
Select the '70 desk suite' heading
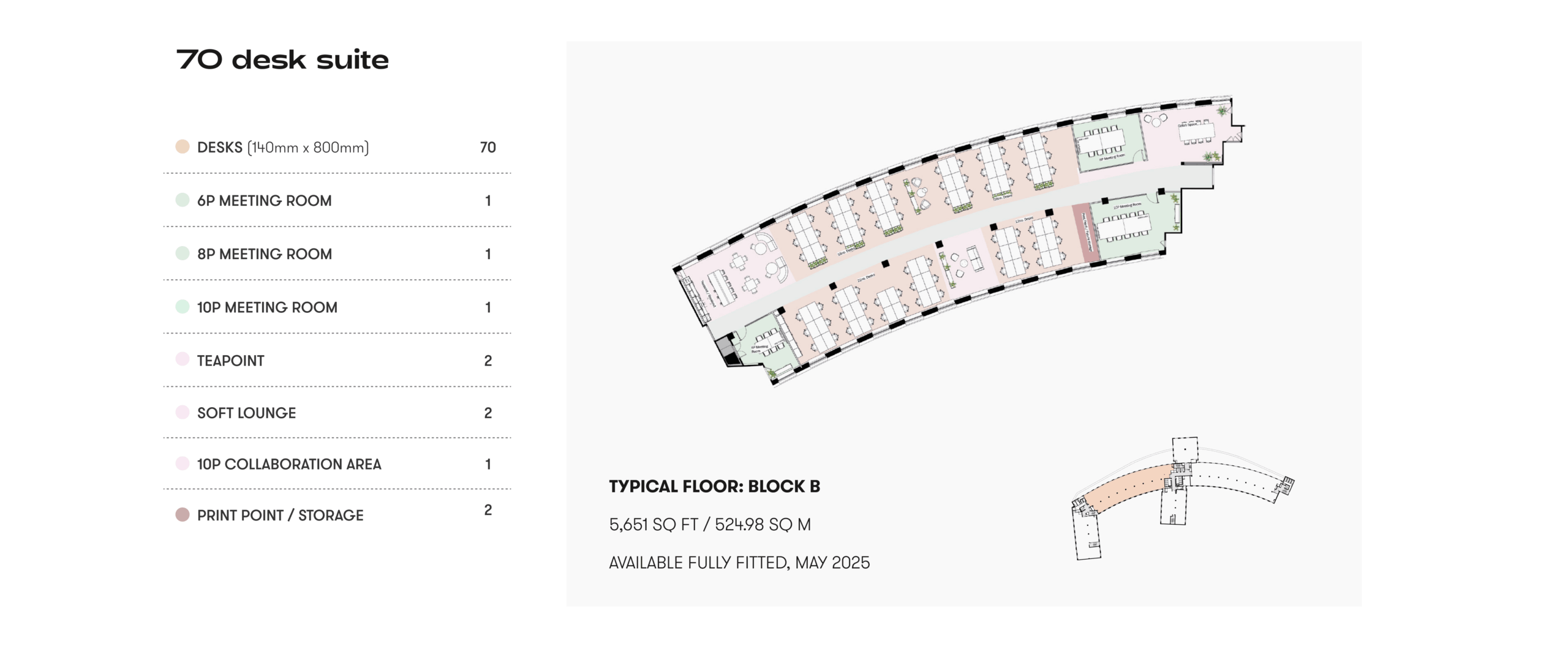click(x=282, y=60)
